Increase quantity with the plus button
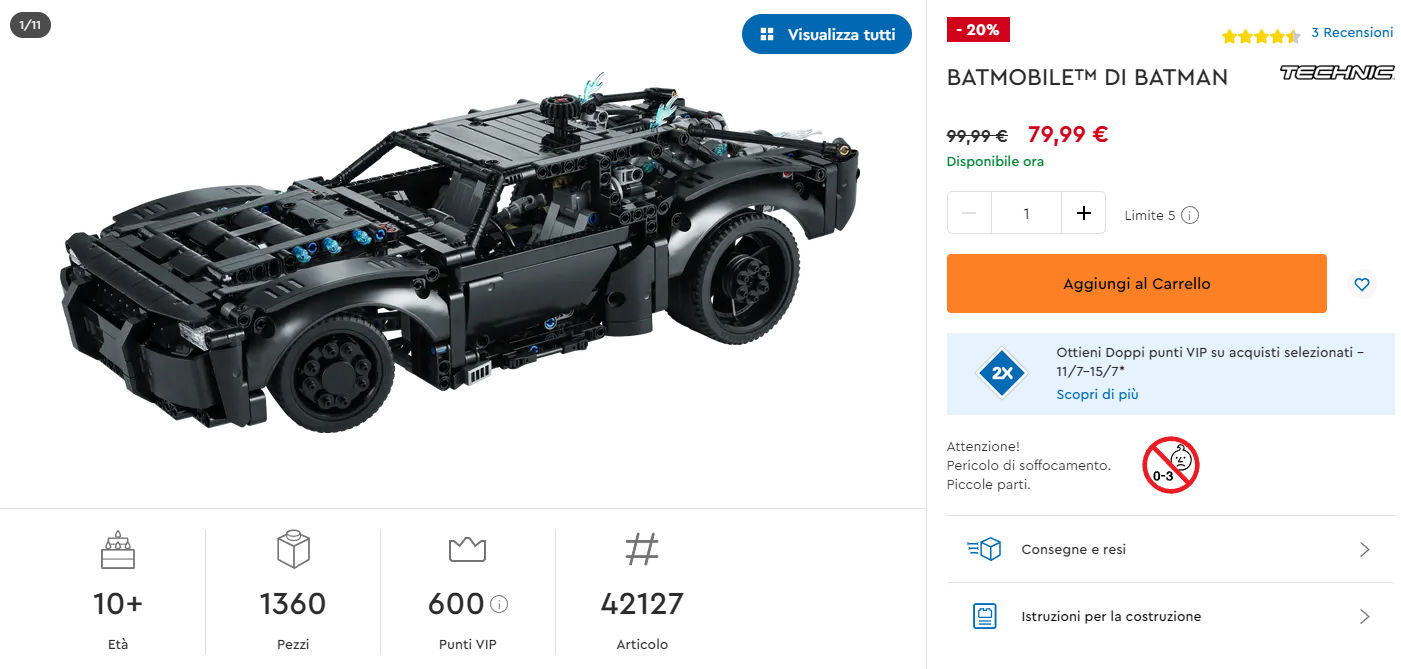Screen dimensions: 1401x669 [1083, 213]
